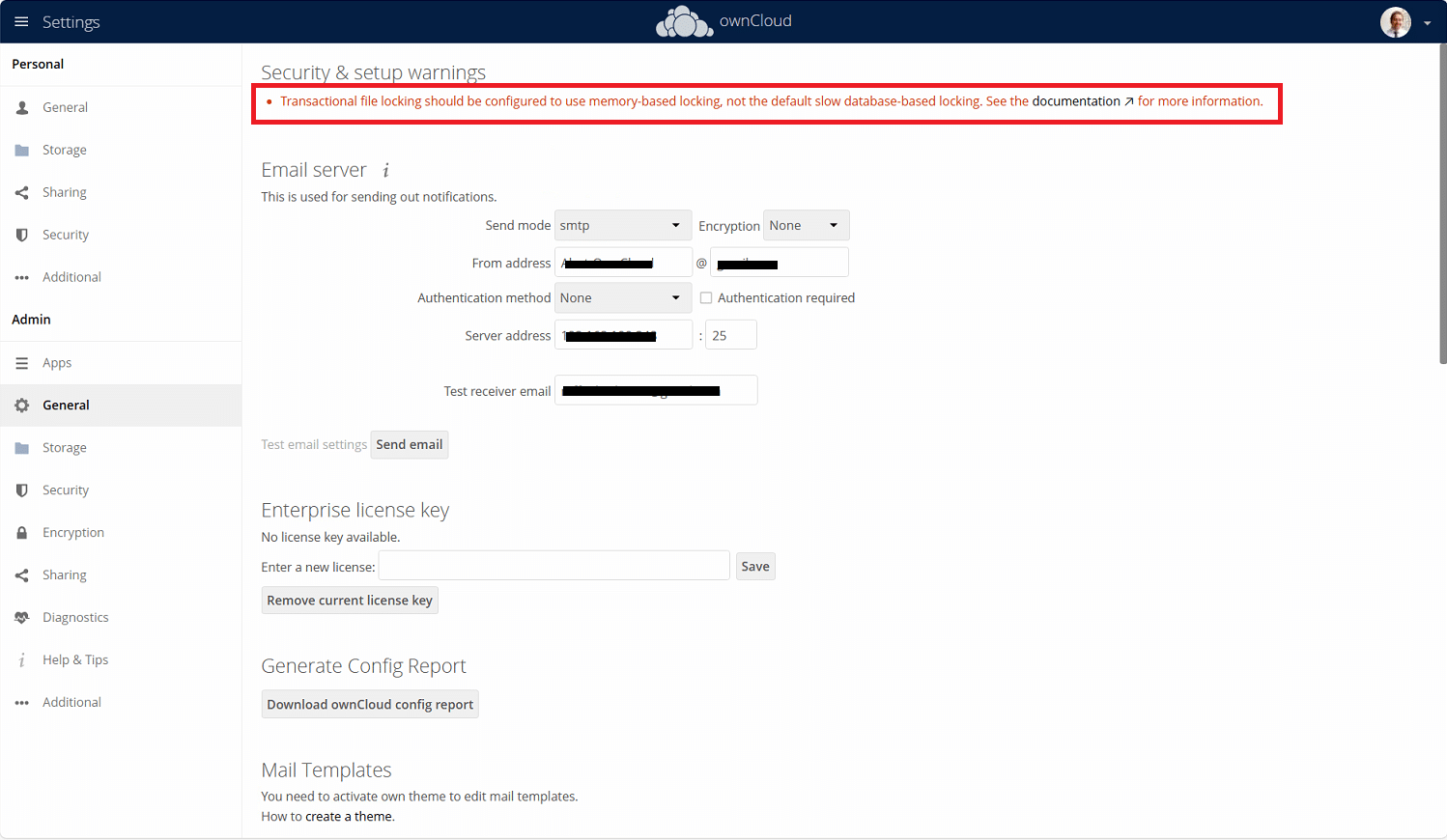Click Download ownCloud config report

pos(370,704)
